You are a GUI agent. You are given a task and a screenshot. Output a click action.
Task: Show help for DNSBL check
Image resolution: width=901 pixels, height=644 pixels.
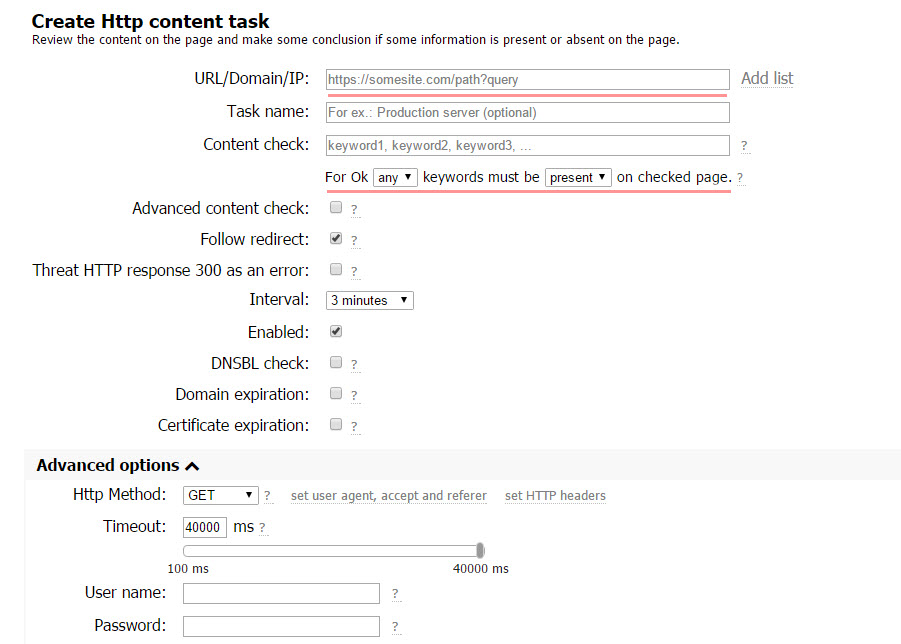click(355, 364)
